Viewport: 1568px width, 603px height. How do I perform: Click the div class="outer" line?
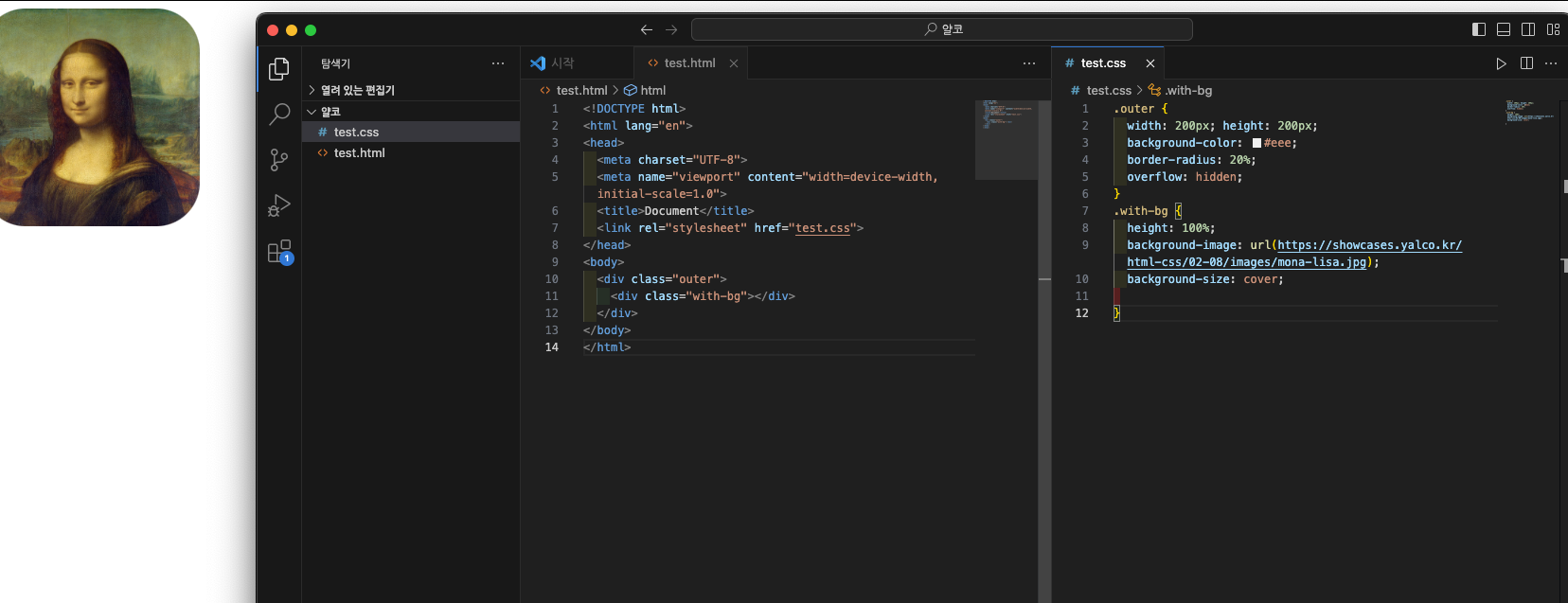point(662,279)
